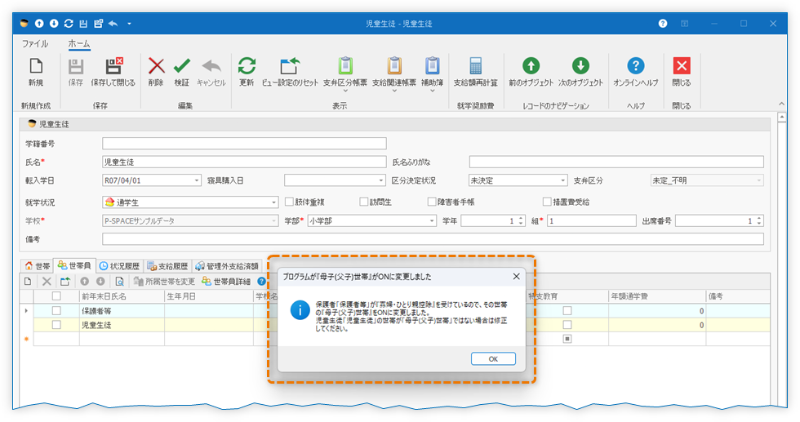This screenshot has height=422, width=800.
Task: Enable the 訪問生 checkbox
Action: pos(364,201)
